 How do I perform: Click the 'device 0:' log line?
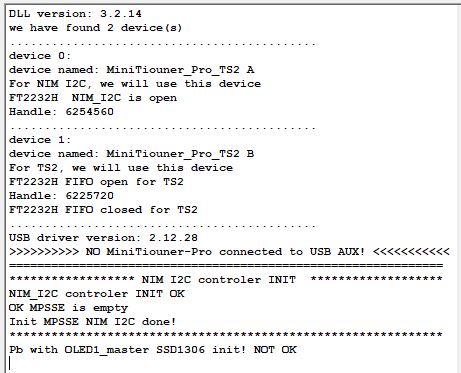tap(40, 56)
